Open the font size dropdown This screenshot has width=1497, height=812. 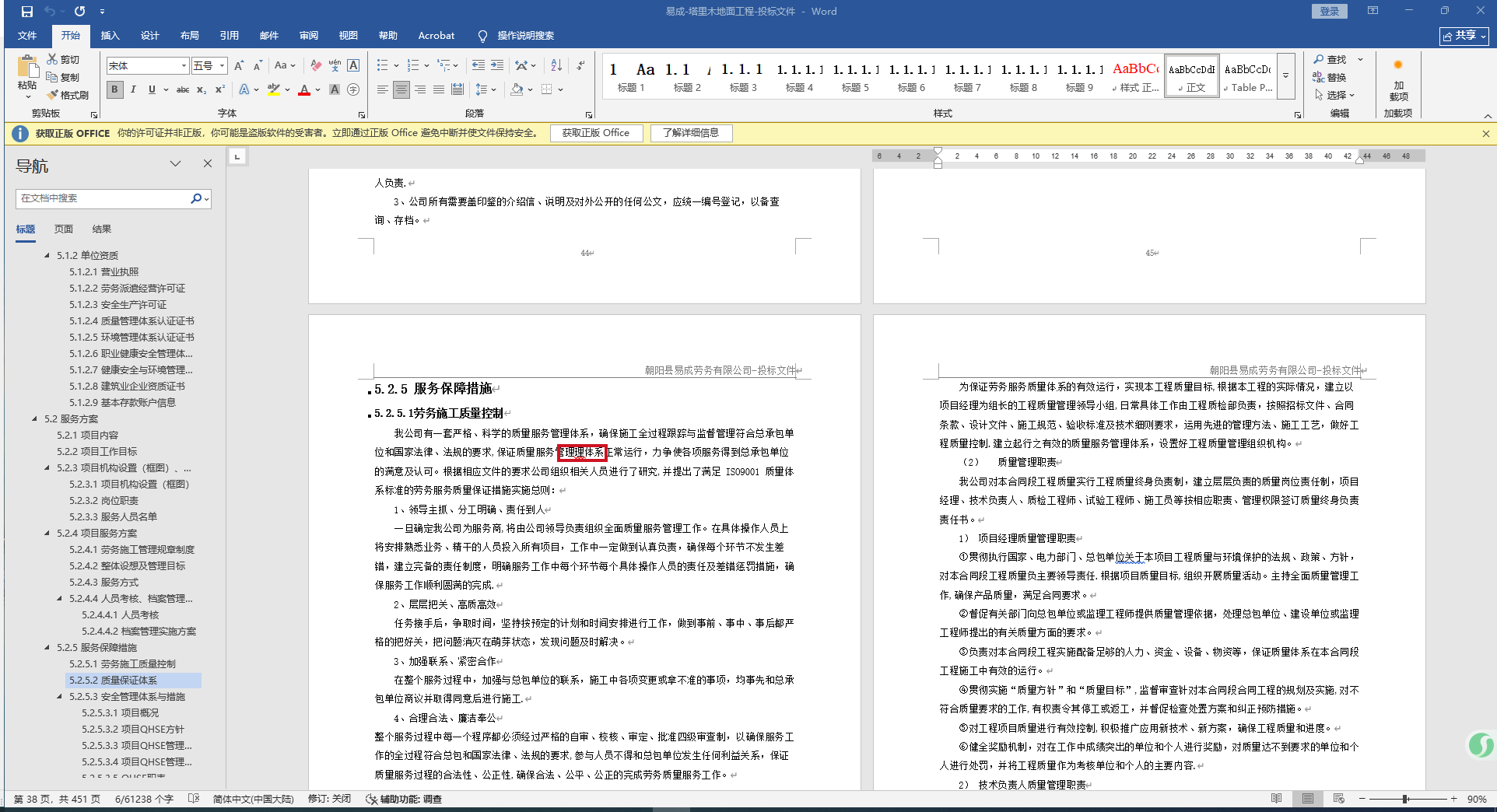click(x=222, y=66)
